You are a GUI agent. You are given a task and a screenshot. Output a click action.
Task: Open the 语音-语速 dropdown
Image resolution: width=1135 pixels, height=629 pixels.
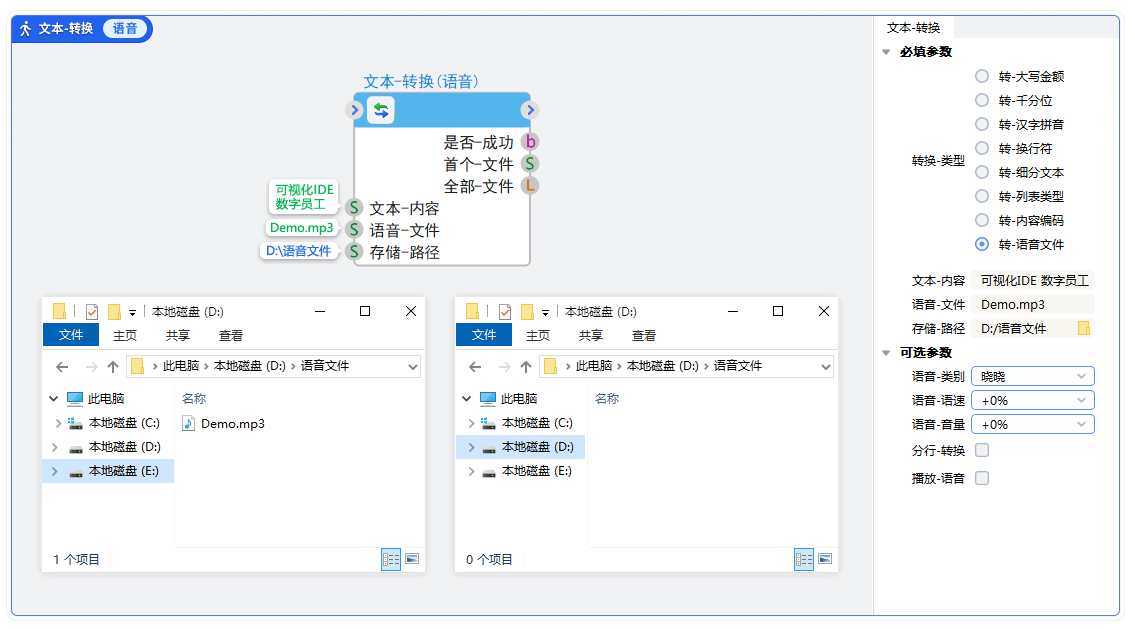point(1032,400)
